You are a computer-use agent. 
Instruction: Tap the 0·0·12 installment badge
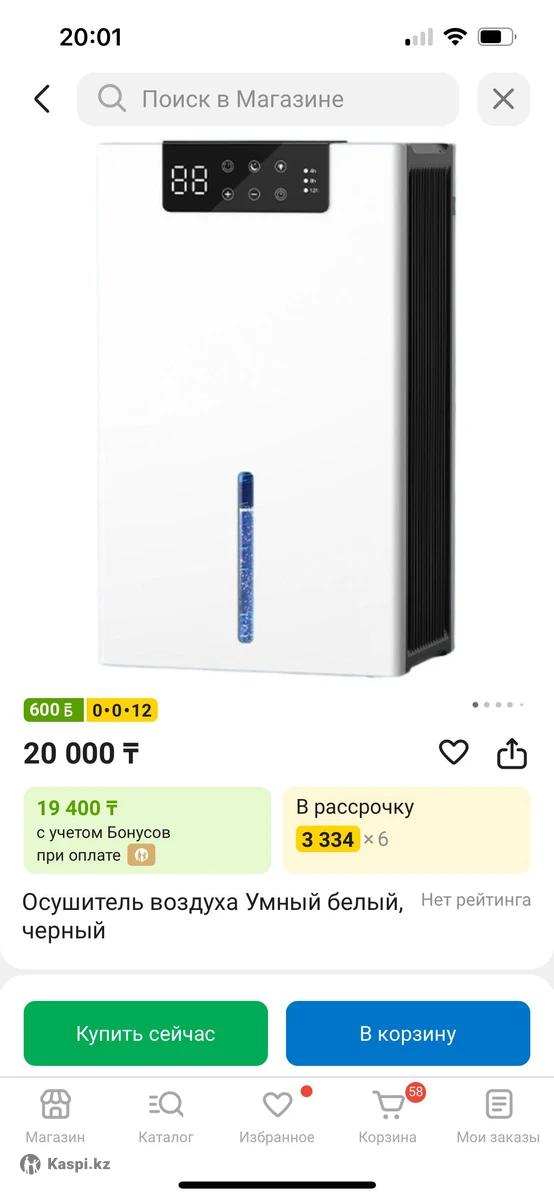pos(122,710)
